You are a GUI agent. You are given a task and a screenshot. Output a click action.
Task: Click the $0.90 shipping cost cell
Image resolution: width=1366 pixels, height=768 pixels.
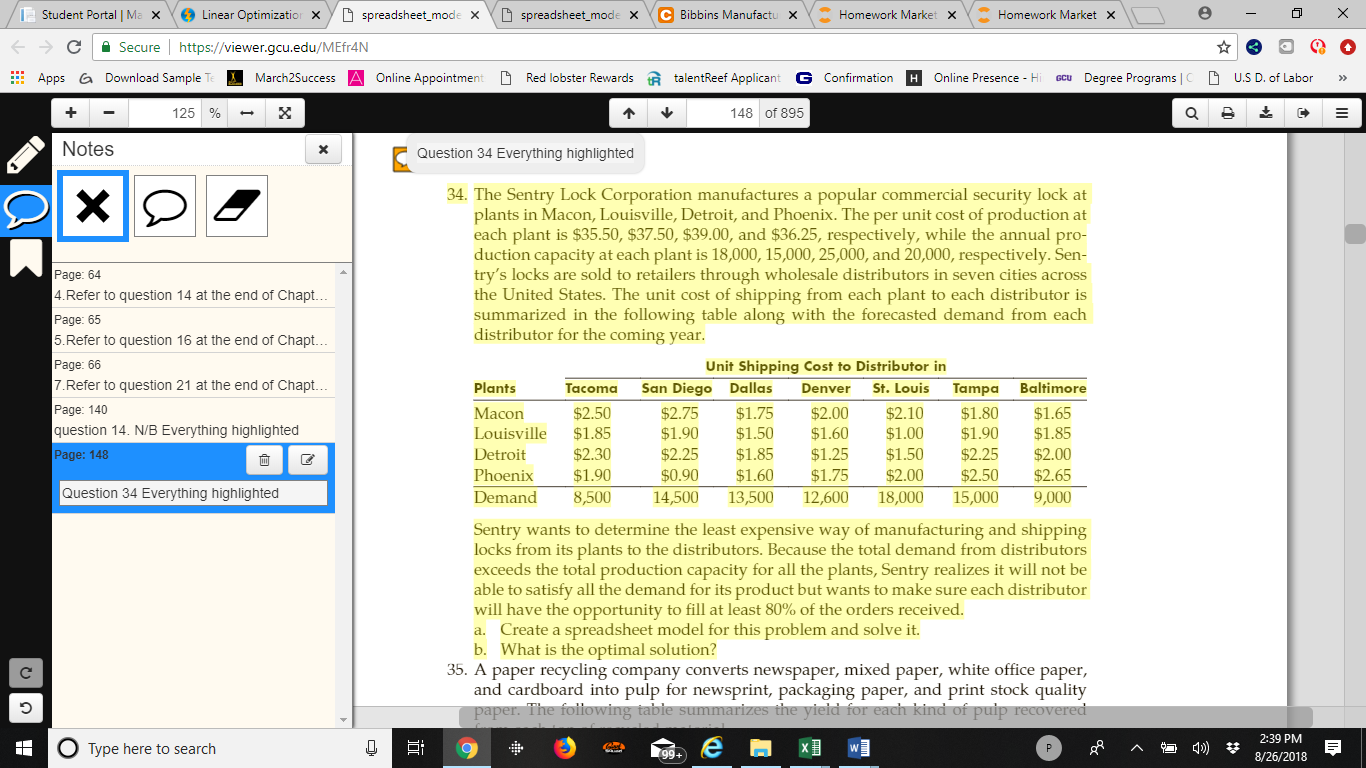pos(680,475)
